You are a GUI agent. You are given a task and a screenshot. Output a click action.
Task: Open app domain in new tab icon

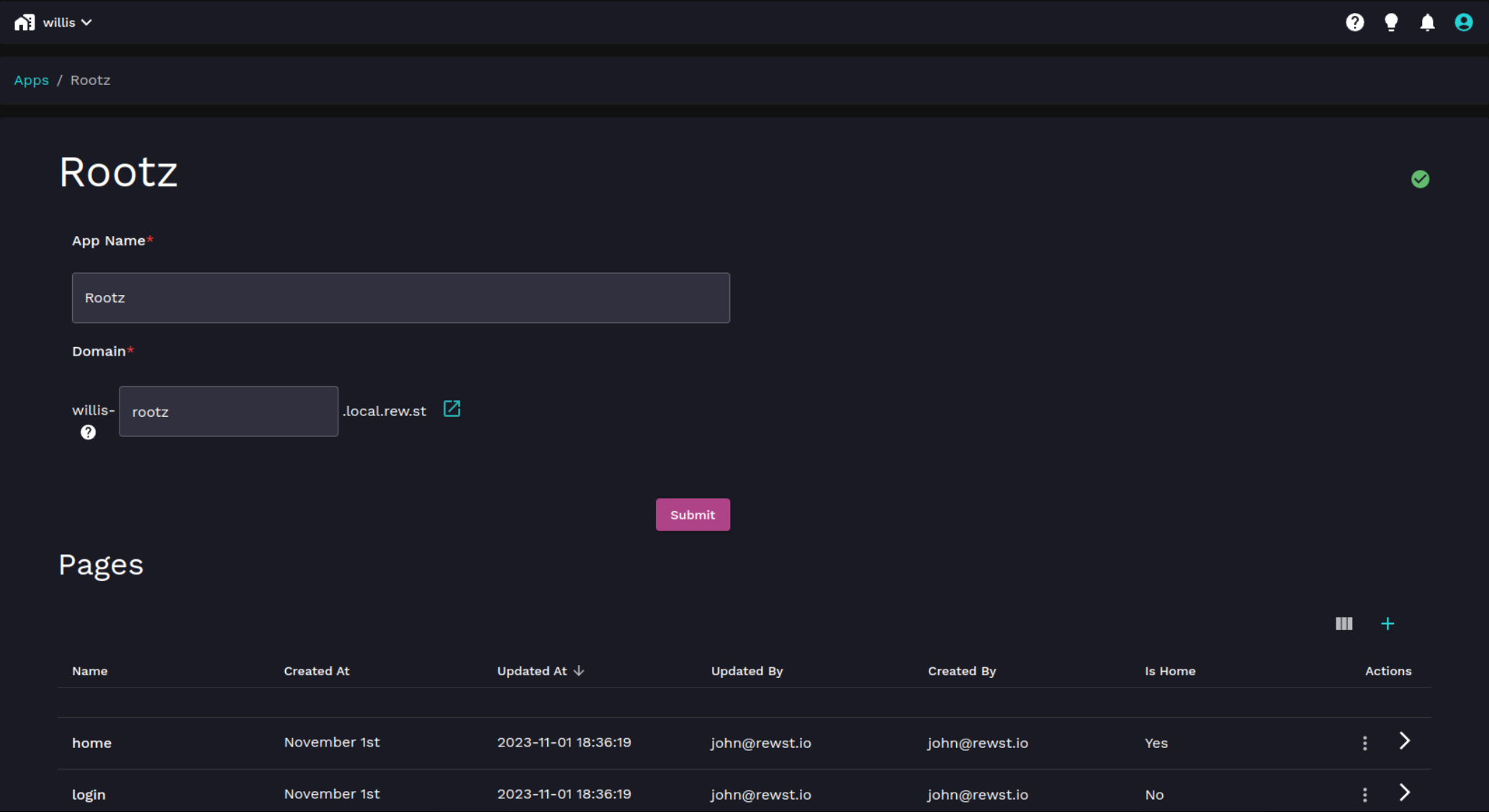pos(451,409)
